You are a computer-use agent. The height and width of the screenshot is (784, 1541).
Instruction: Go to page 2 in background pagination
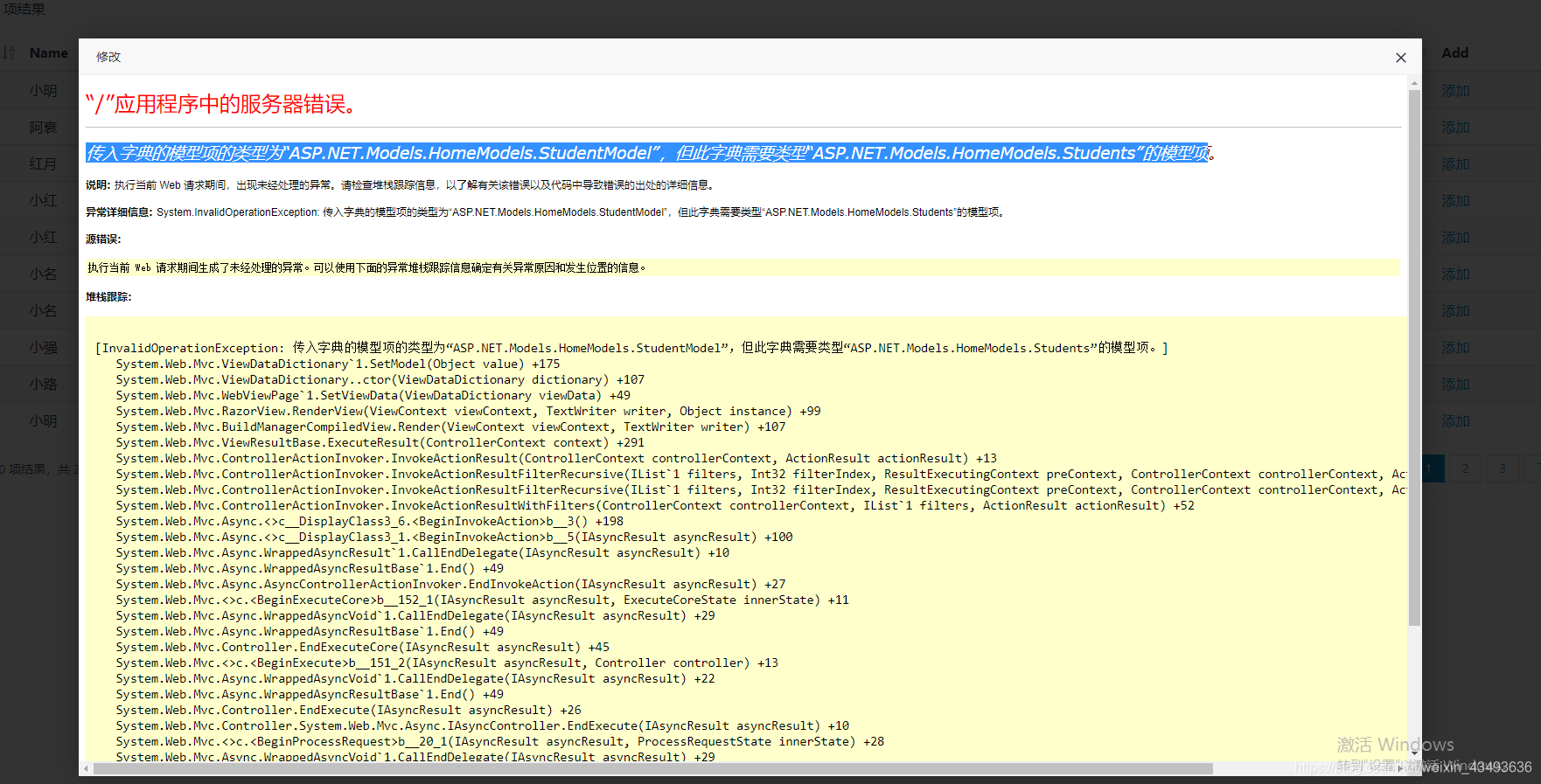pyautogui.click(x=1466, y=468)
